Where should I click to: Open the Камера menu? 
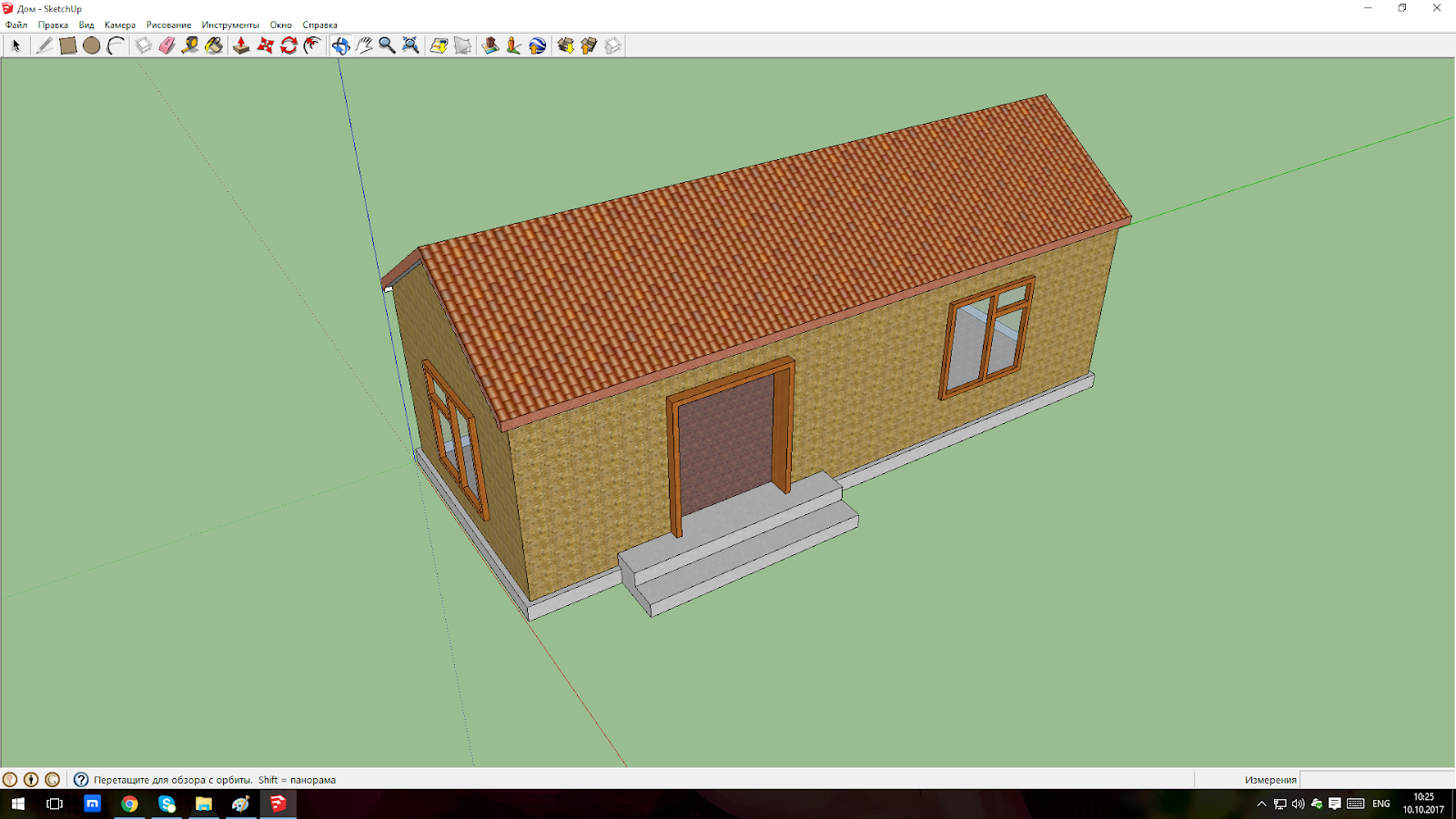(x=120, y=25)
